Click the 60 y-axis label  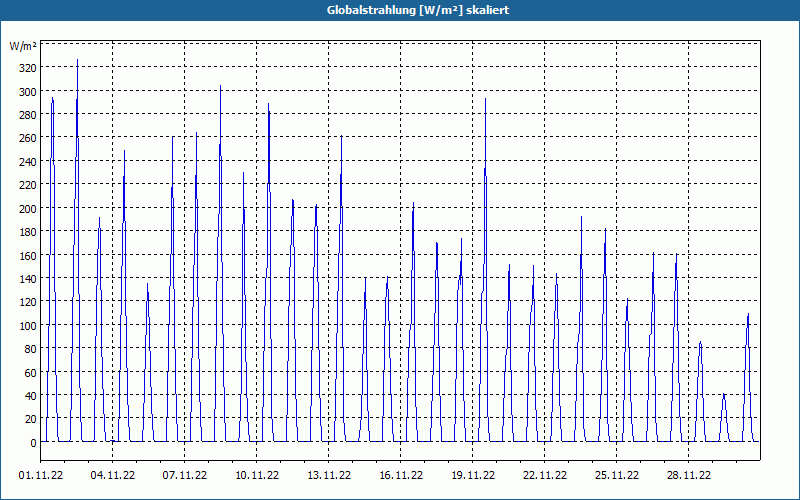[x=30, y=372]
